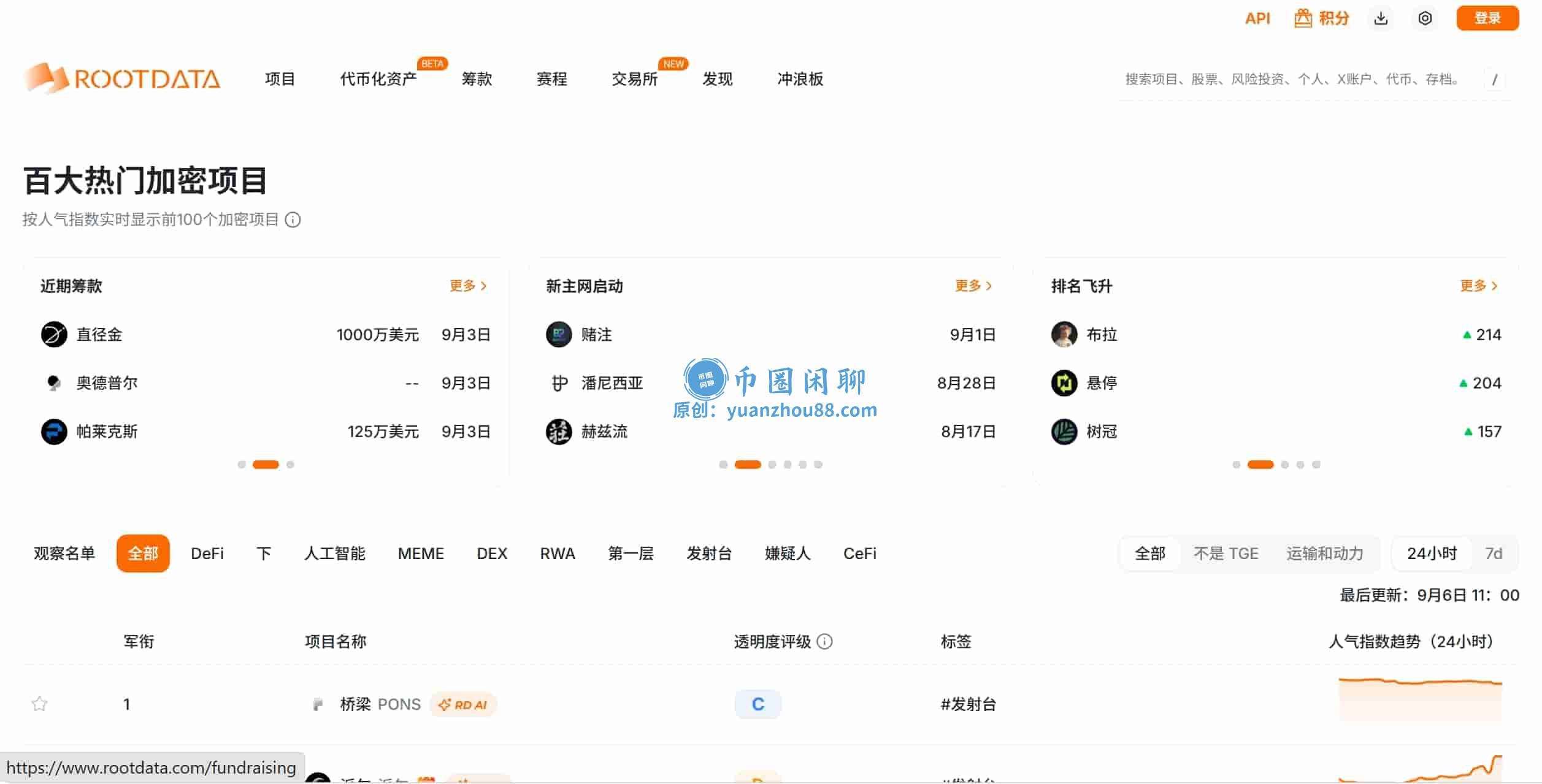Screen dimensions: 1542x784
Task: Click the orange 登录 button
Action: click(x=1487, y=18)
